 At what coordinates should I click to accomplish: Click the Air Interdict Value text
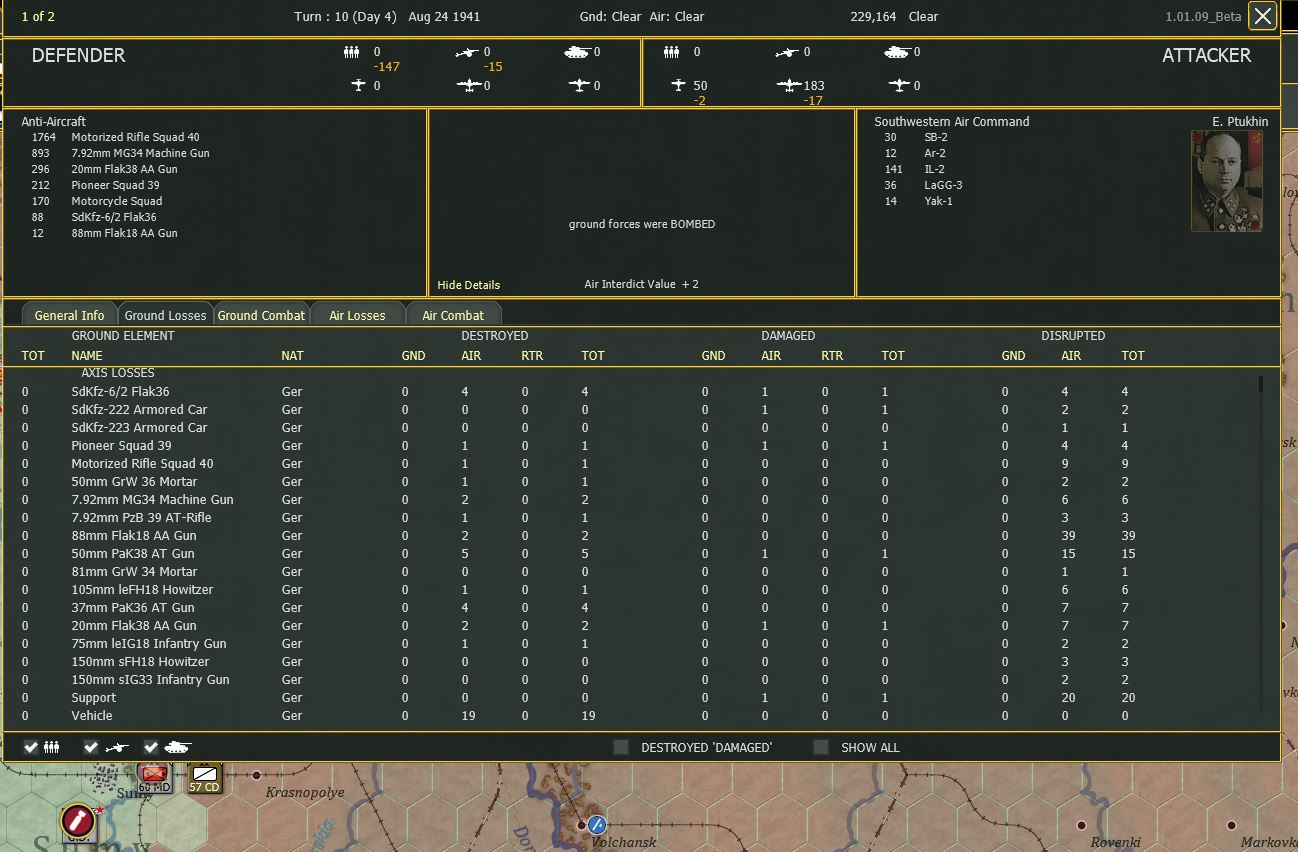point(642,284)
